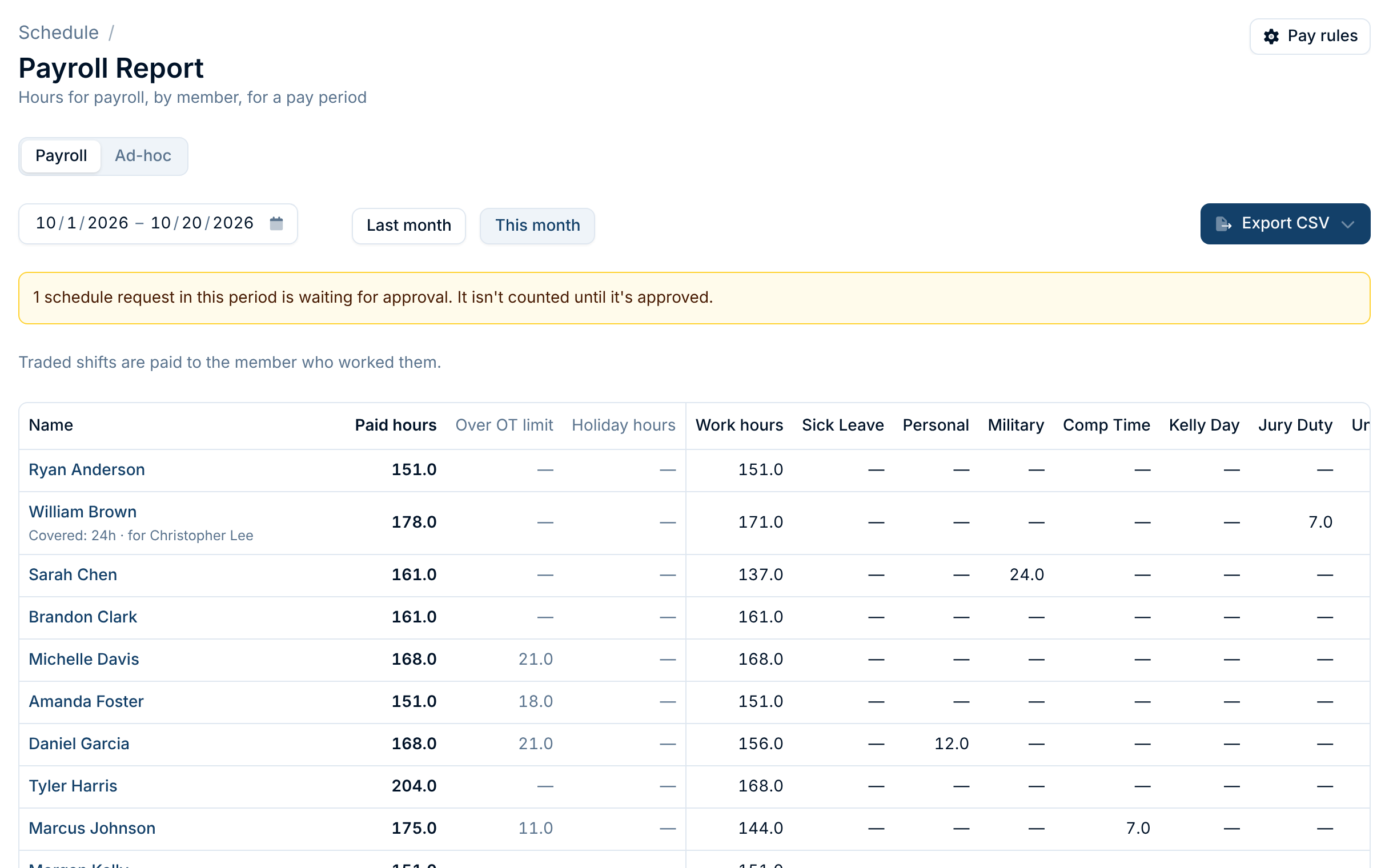Select the This month preset
This screenshot has width=1389, height=868.
point(537,225)
